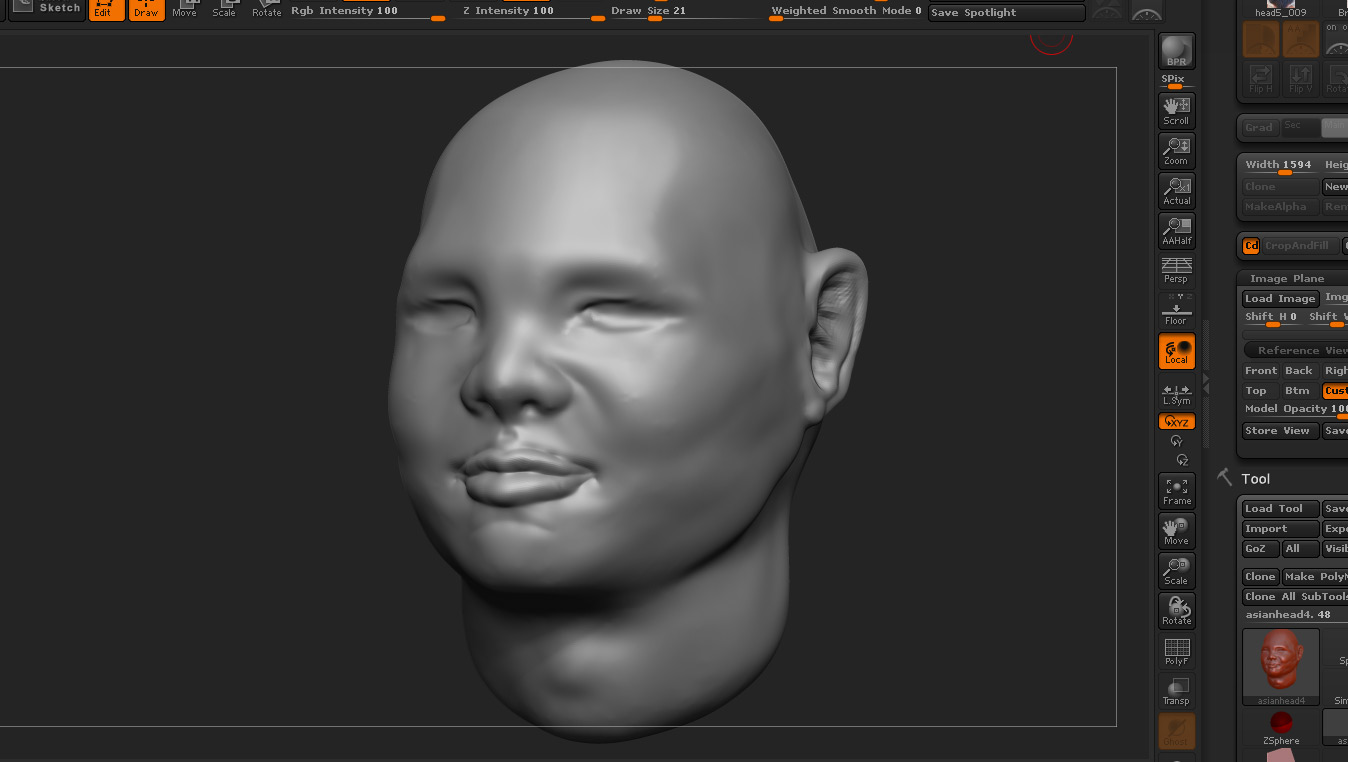Collapse the Image Plane section
The width and height of the screenshot is (1348, 762).
[x=1286, y=279]
